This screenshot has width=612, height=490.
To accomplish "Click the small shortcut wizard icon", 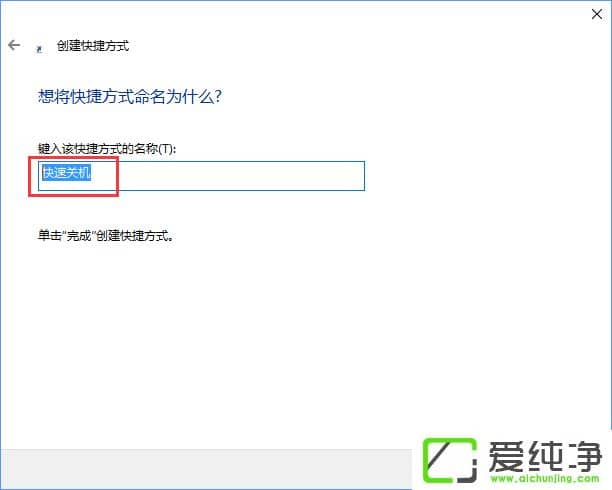I will (x=39, y=49).
